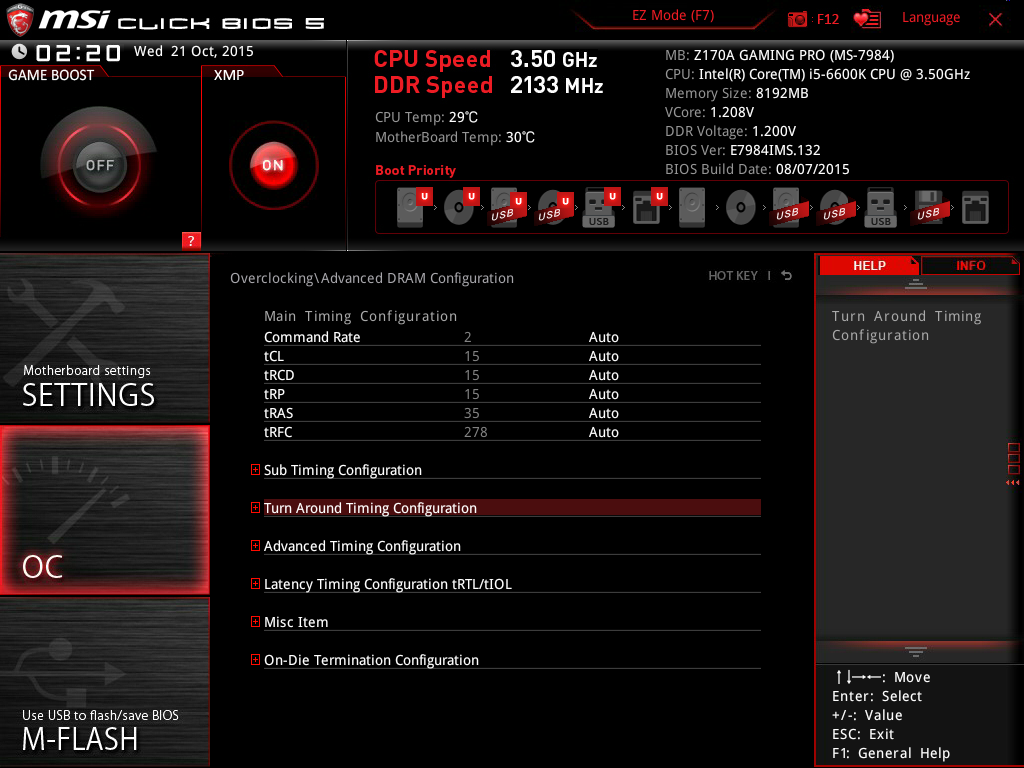Select Command Rate Auto value field
Image resolution: width=1024 pixels, height=768 pixels.
(x=603, y=337)
